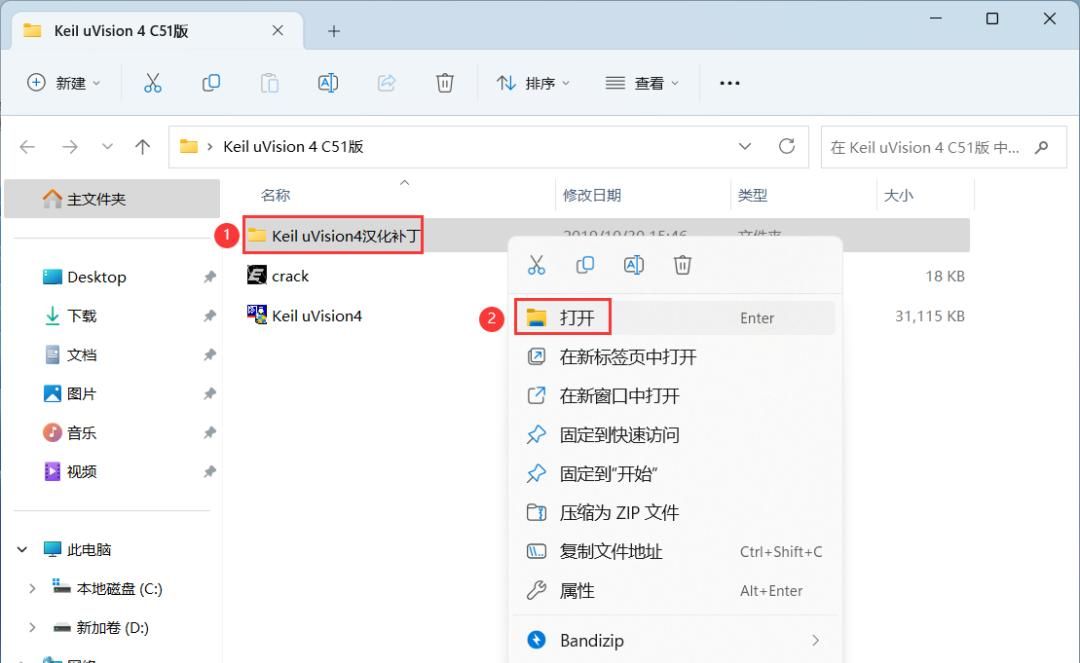This screenshot has height=663, width=1080.
Task: Expand the Bandizip submenu
Action: tap(814, 640)
